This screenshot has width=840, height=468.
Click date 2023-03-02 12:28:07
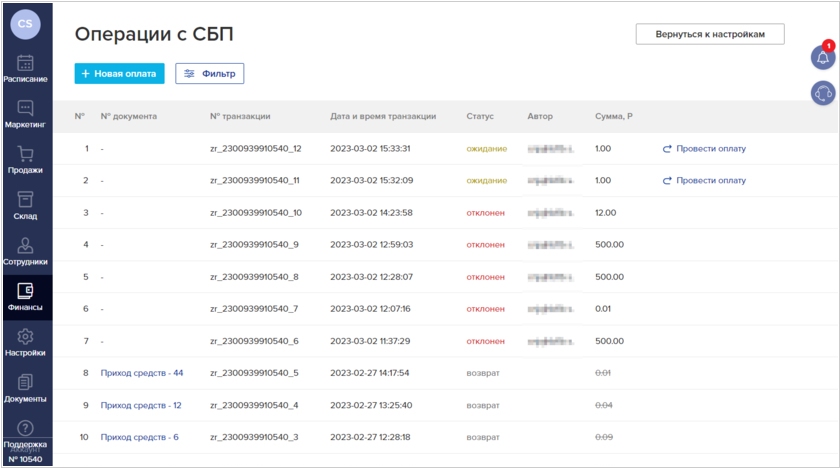pos(371,277)
